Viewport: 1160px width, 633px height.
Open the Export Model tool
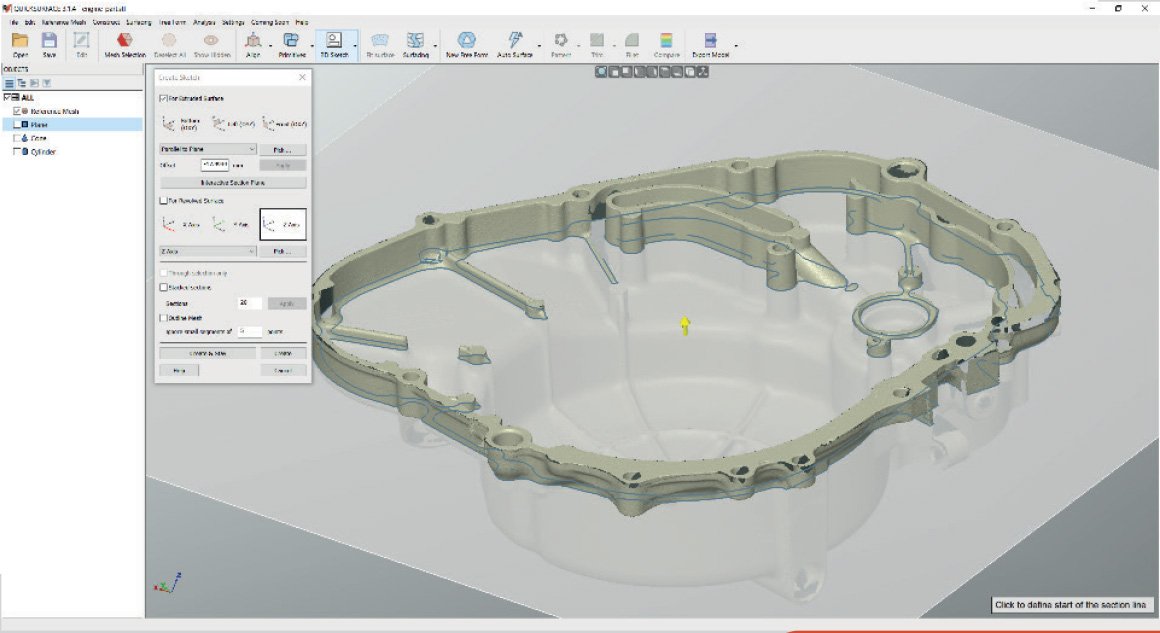tap(710, 44)
